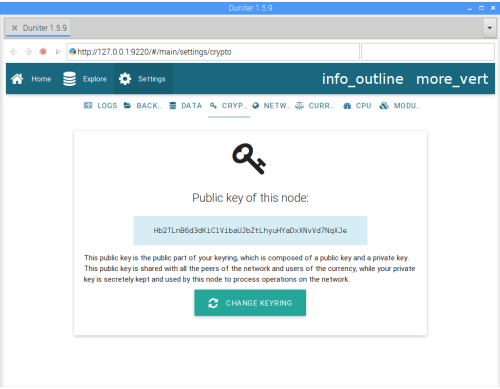500x389 pixels.
Task: Click the Crypto key tab icon
Action: [213, 106]
